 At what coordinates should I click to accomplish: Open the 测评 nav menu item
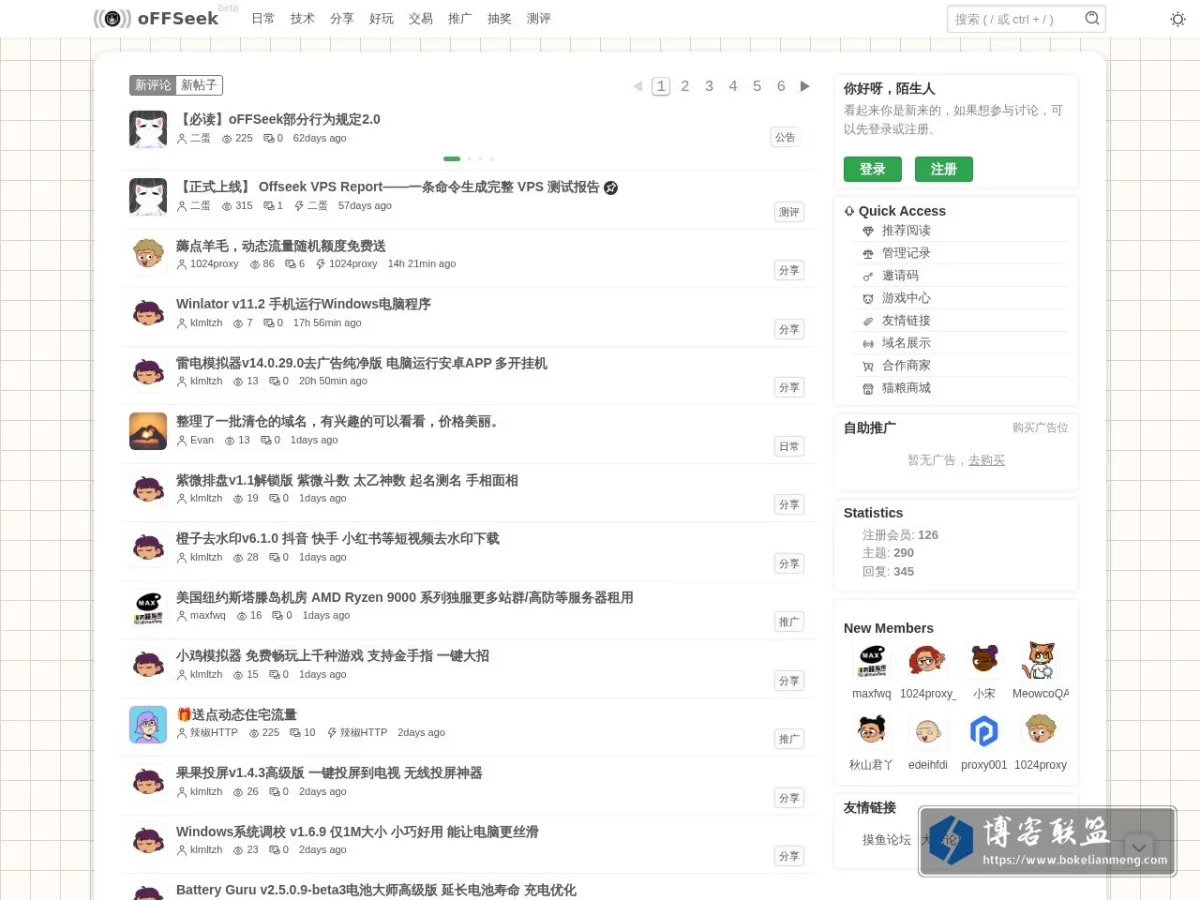539,19
